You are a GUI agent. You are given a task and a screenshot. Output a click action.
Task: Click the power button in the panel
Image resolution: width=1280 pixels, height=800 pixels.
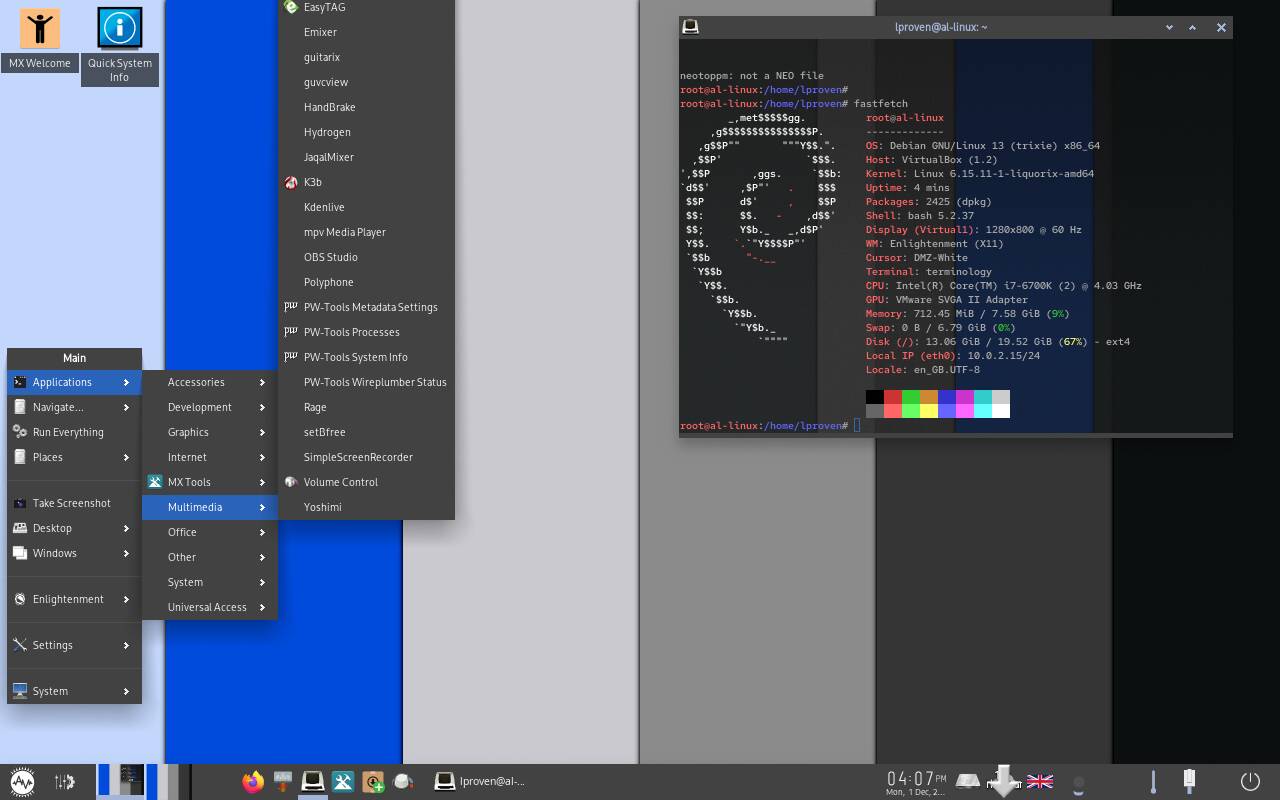pyautogui.click(x=1249, y=781)
